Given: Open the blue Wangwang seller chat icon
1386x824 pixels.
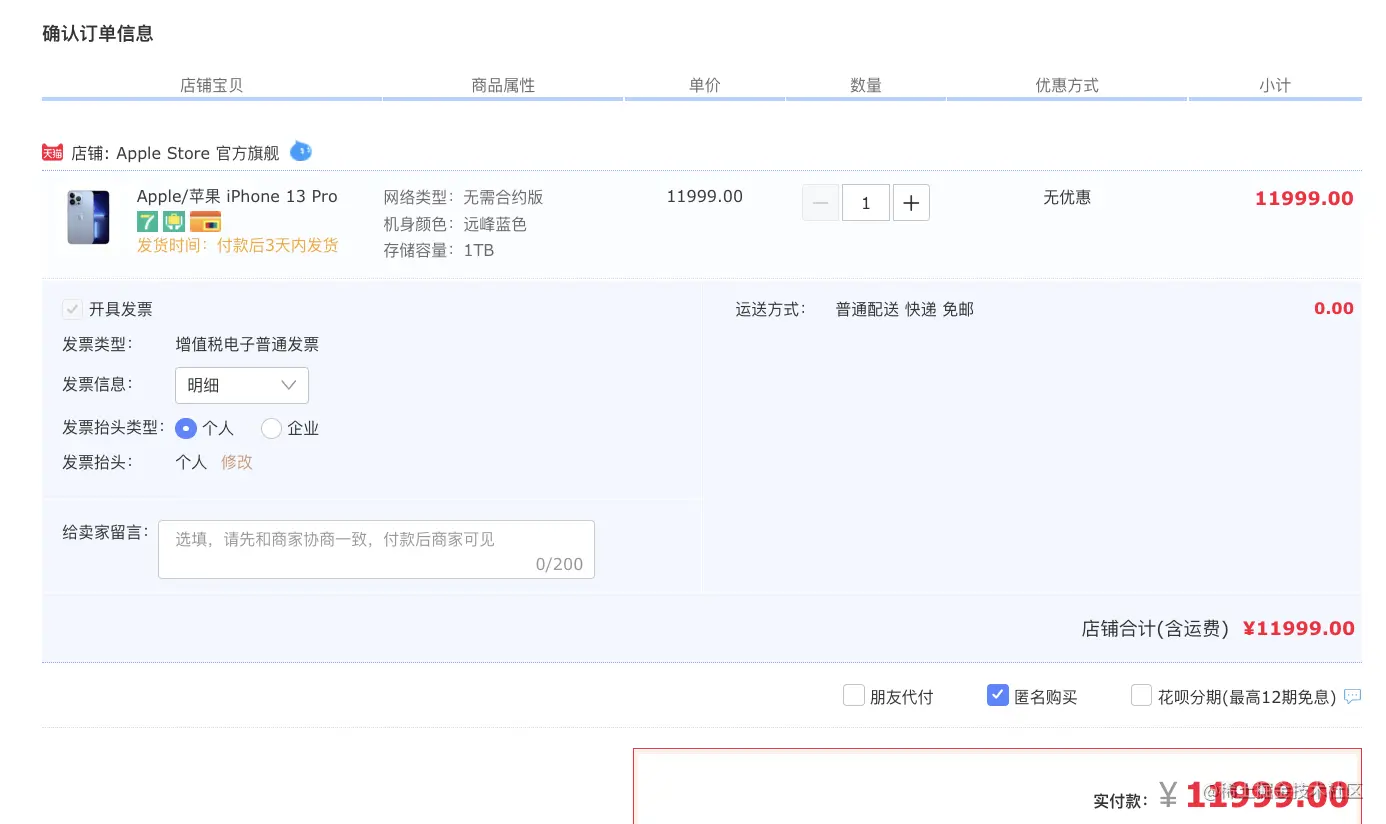Looking at the screenshot, I should point(300,152).
